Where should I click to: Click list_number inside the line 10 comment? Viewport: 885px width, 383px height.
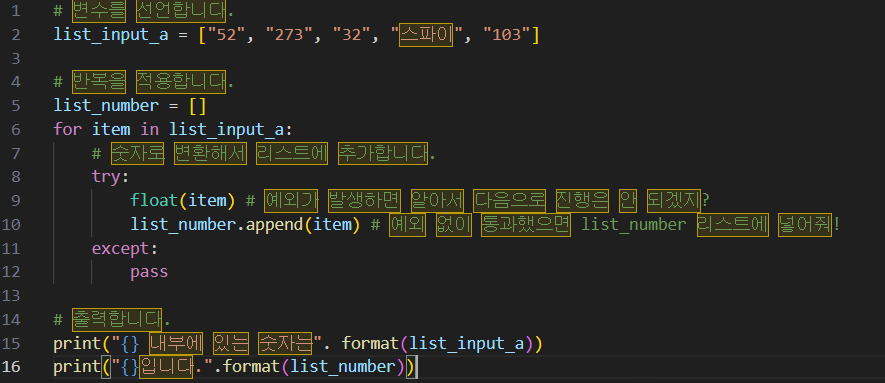click(634, 224)
